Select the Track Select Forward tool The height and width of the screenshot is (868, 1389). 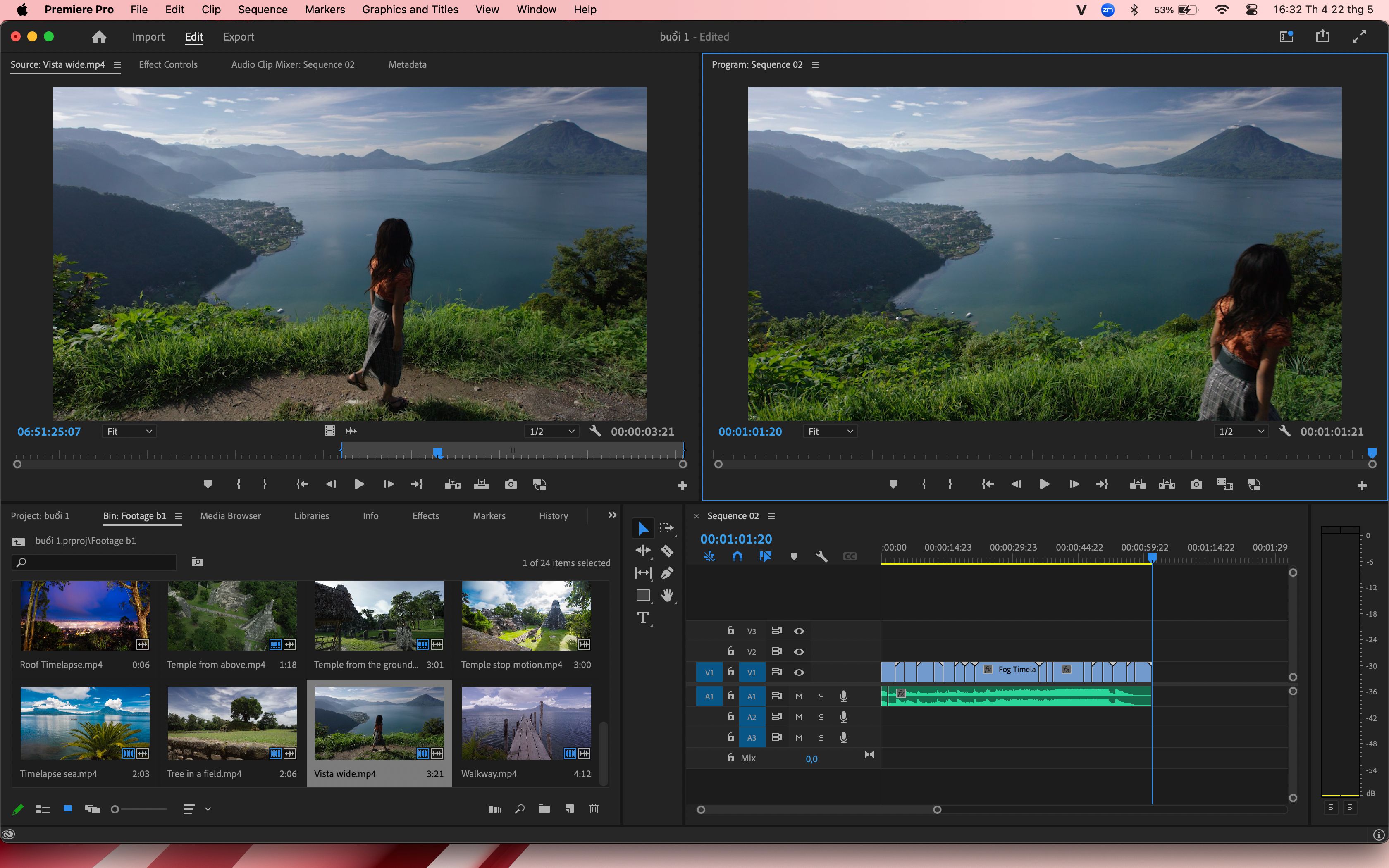666,528
